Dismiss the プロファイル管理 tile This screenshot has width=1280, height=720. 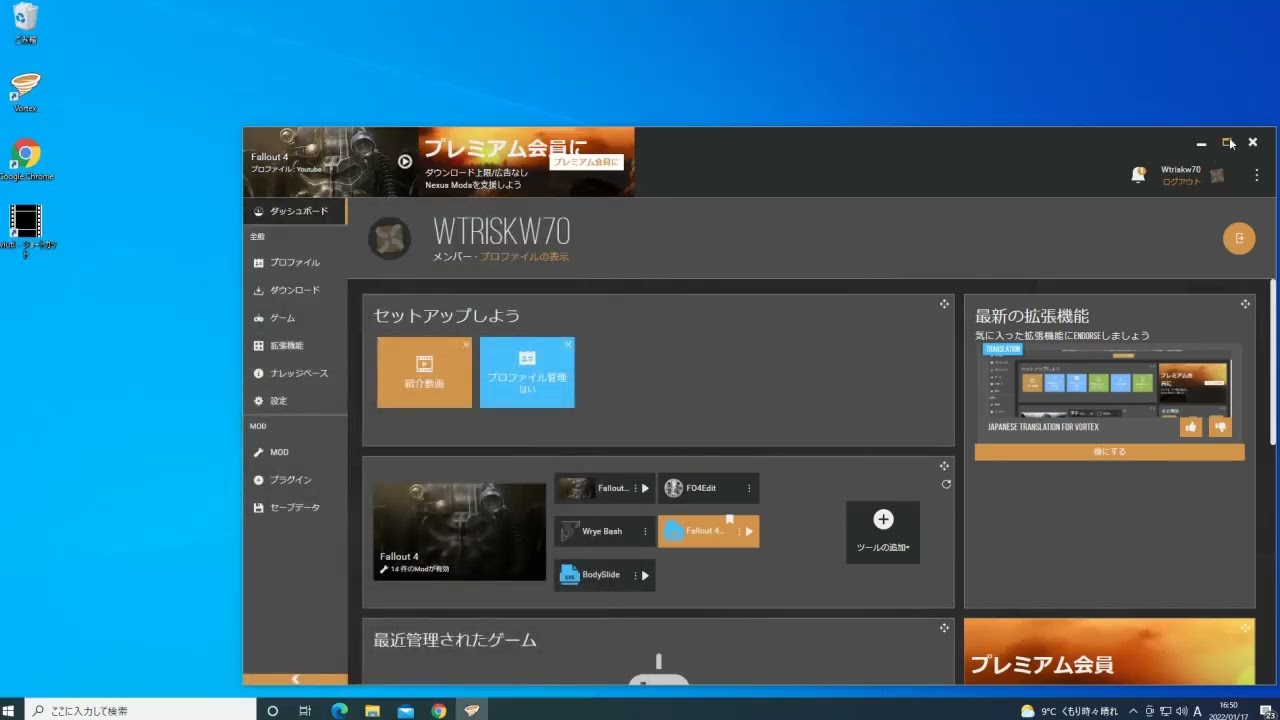point(569,344)
